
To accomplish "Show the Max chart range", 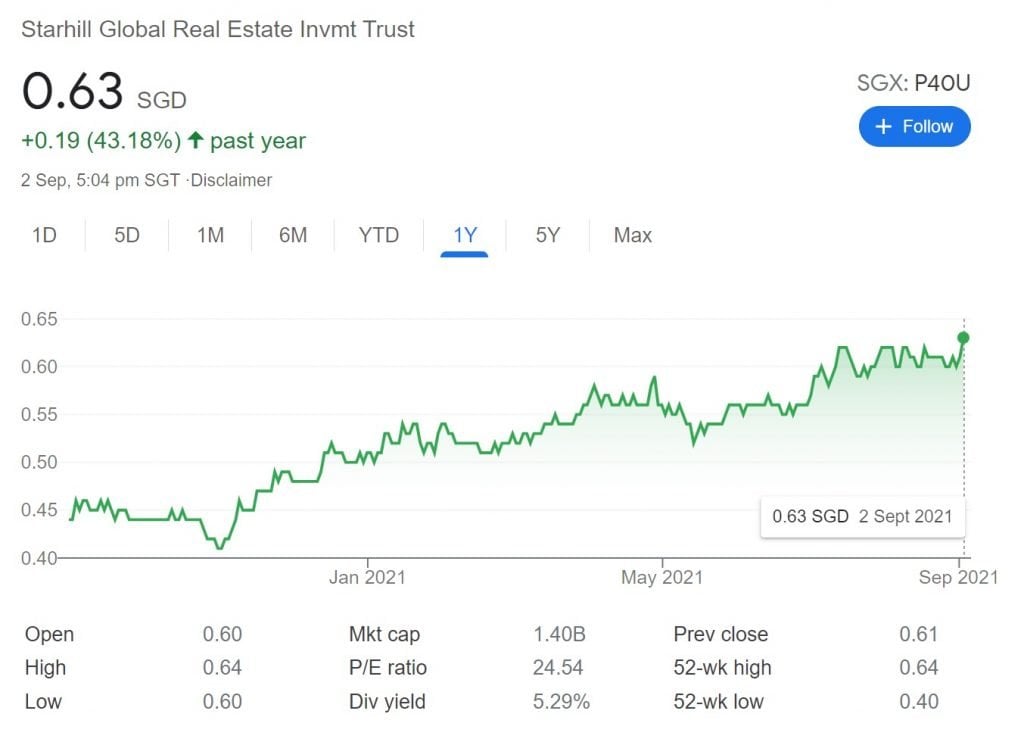I will (632, 235).
